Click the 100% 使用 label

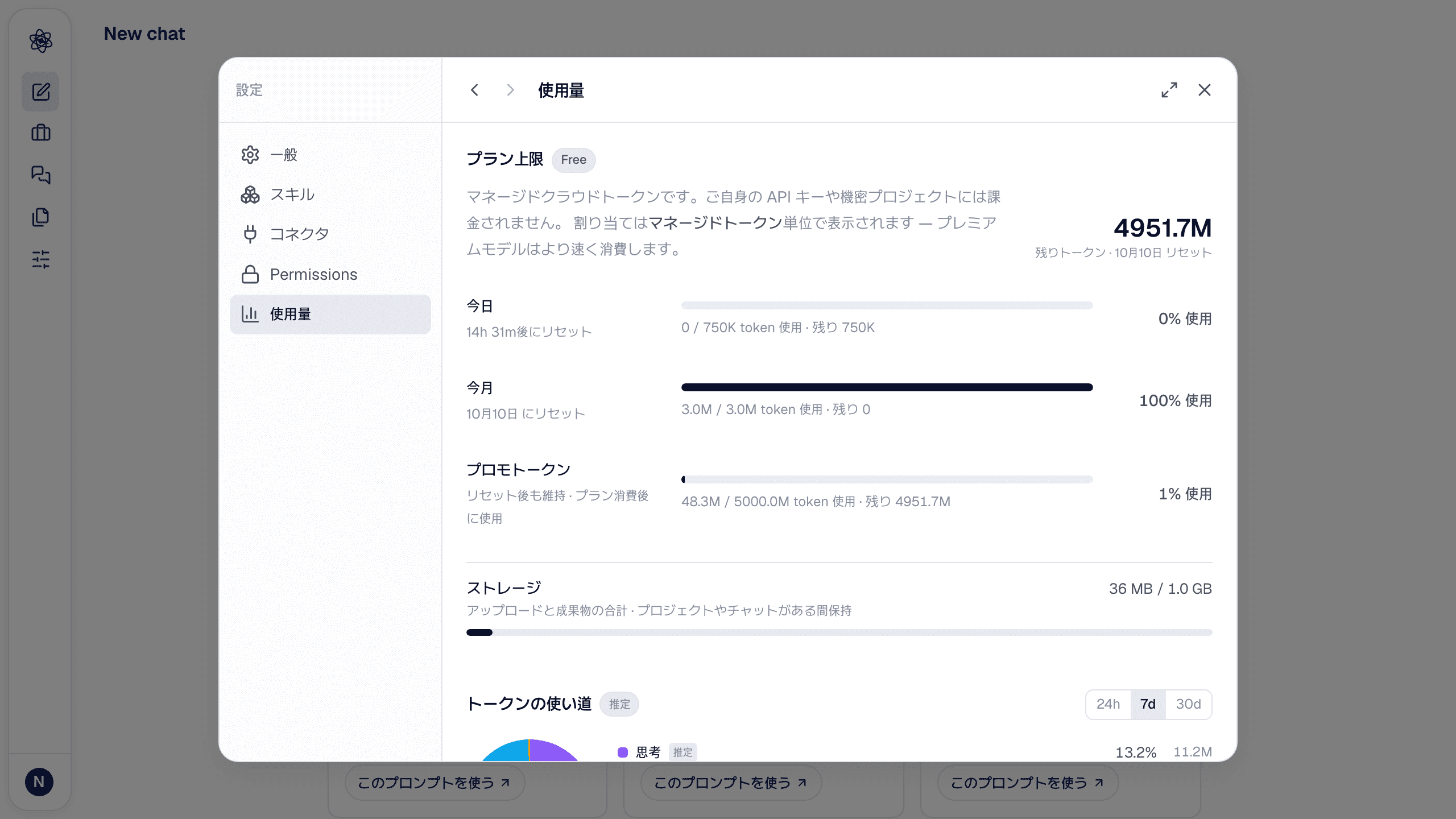coord(1176,400)
